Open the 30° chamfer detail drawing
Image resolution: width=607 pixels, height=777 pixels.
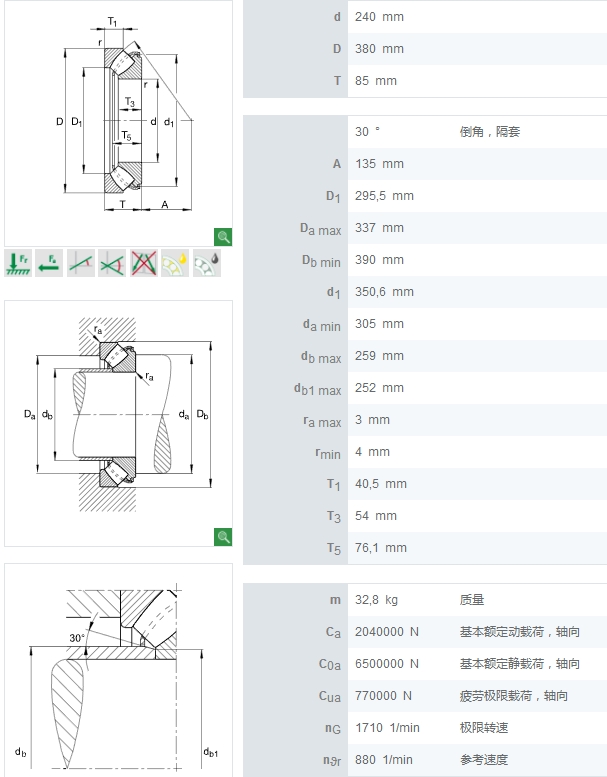coord(118,670)
